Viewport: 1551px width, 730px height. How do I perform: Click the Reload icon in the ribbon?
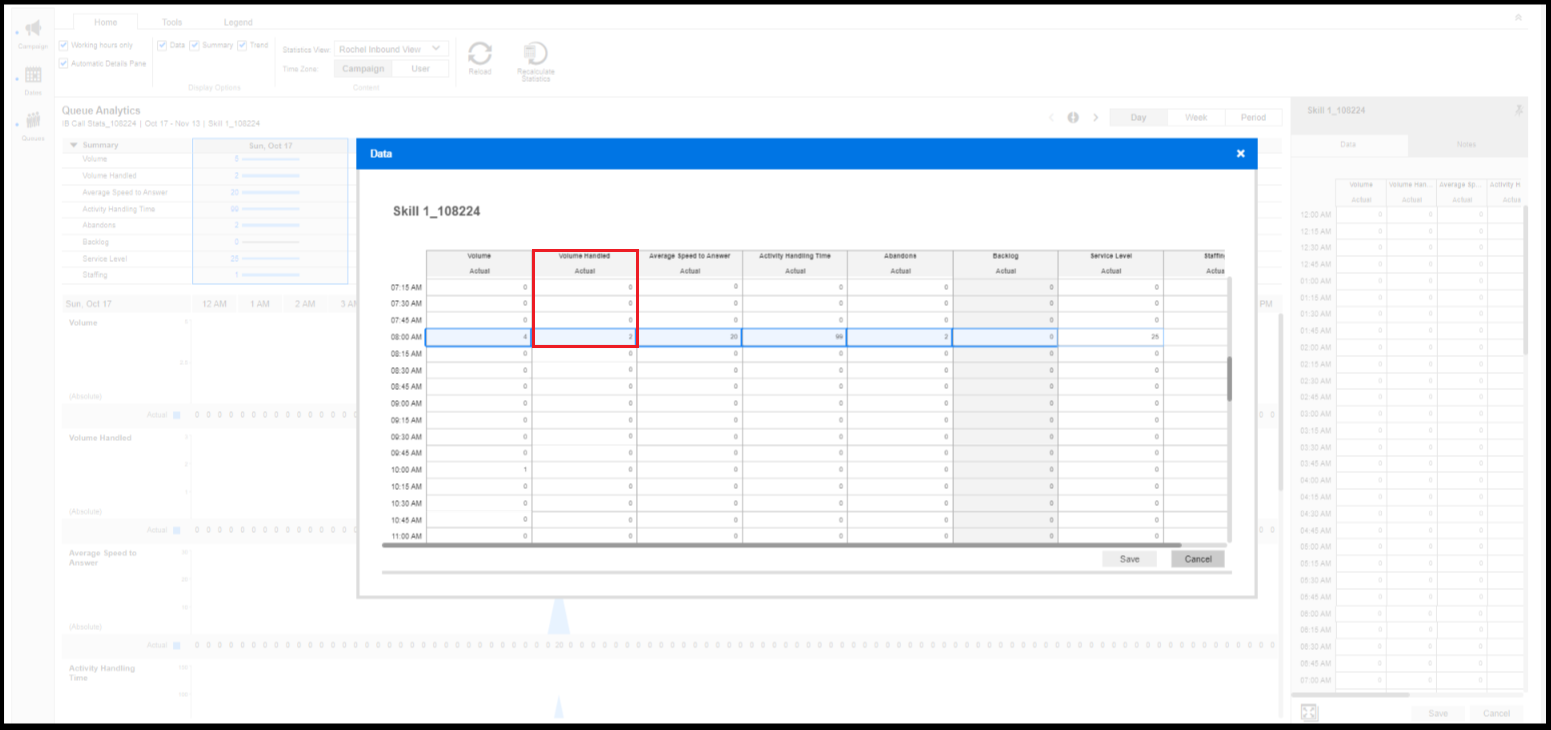click(480, 54)
